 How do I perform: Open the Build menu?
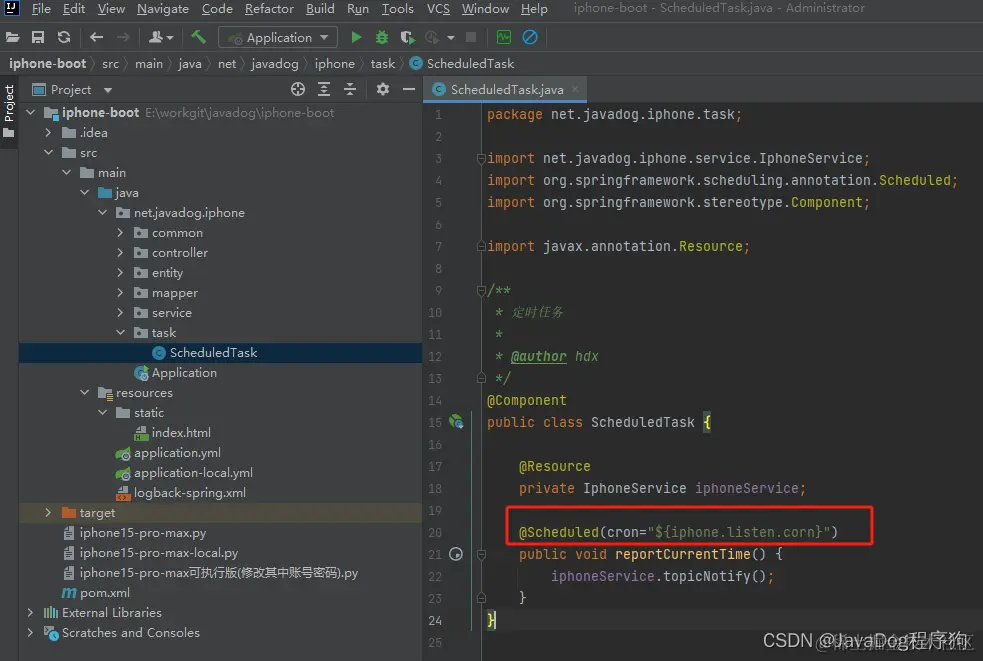pyautogui.click(x=320, y=9)
